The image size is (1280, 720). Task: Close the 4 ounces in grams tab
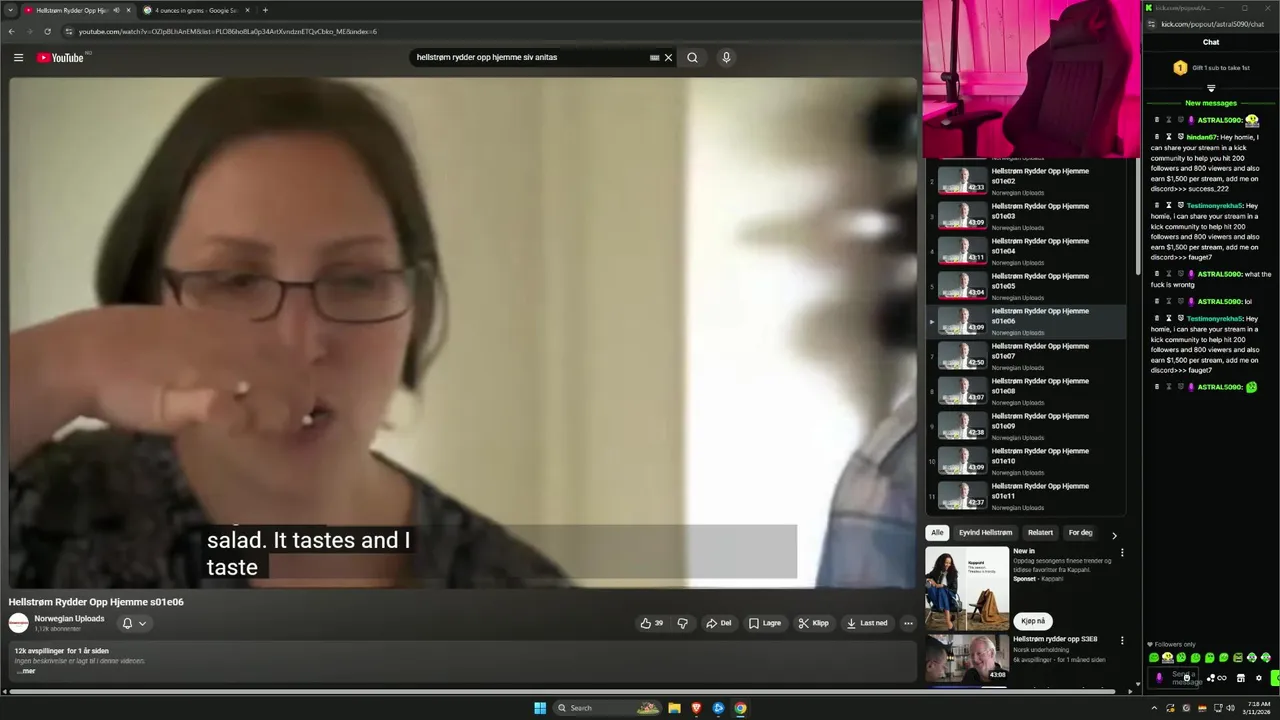(247, 10)
